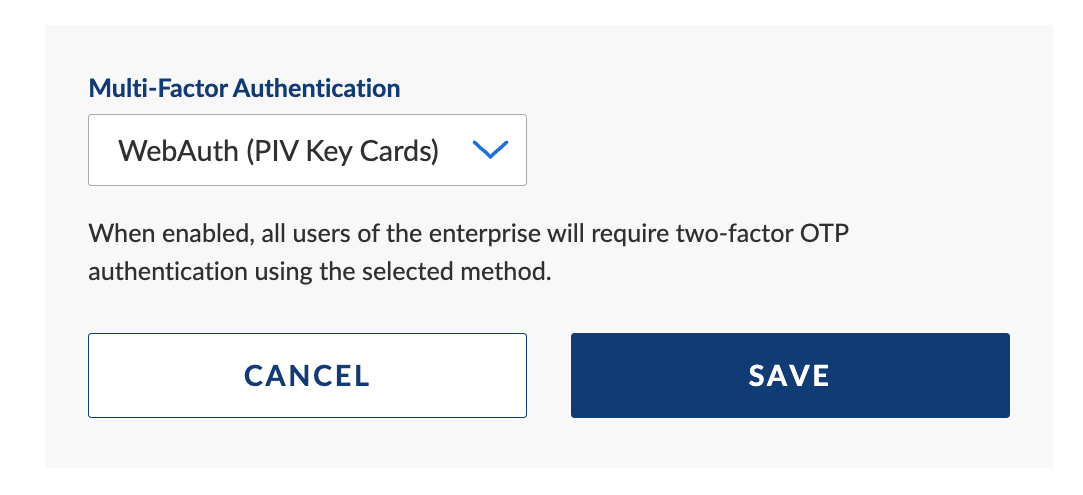Click the SAVE button
Viewport: 1083px width, 495px height.
pyautogui.click(x=789, y=375)
